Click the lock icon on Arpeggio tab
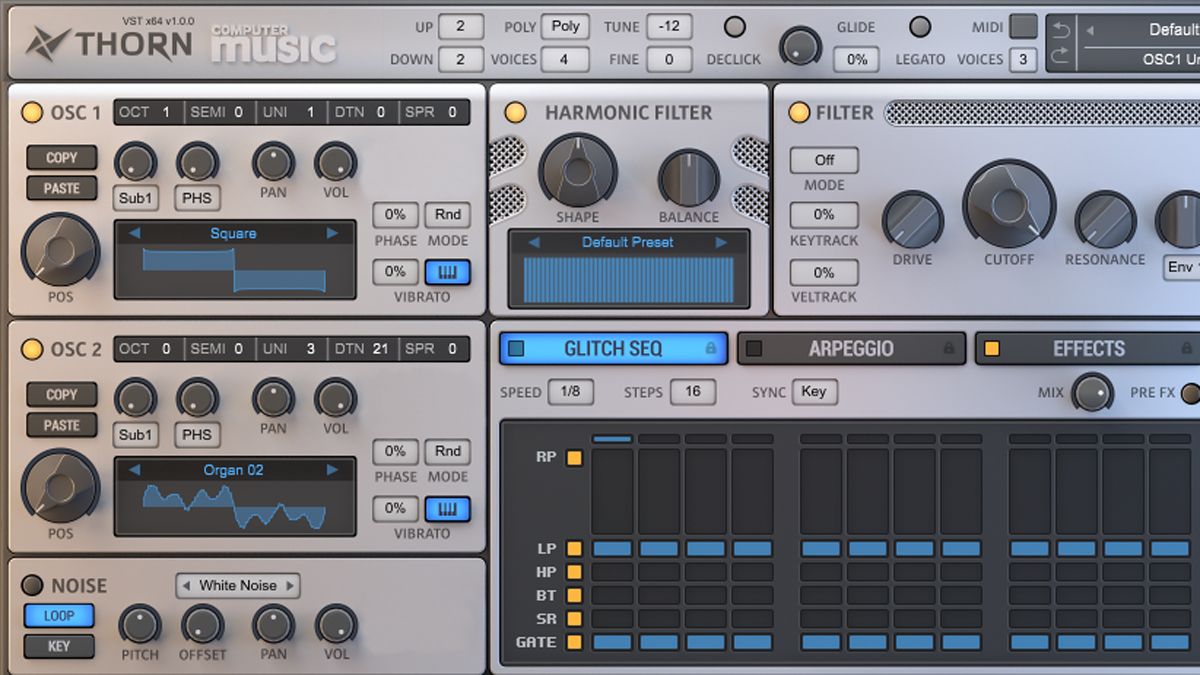The height and width of the screenshot is (675, 1200). [x=948, y=349]
